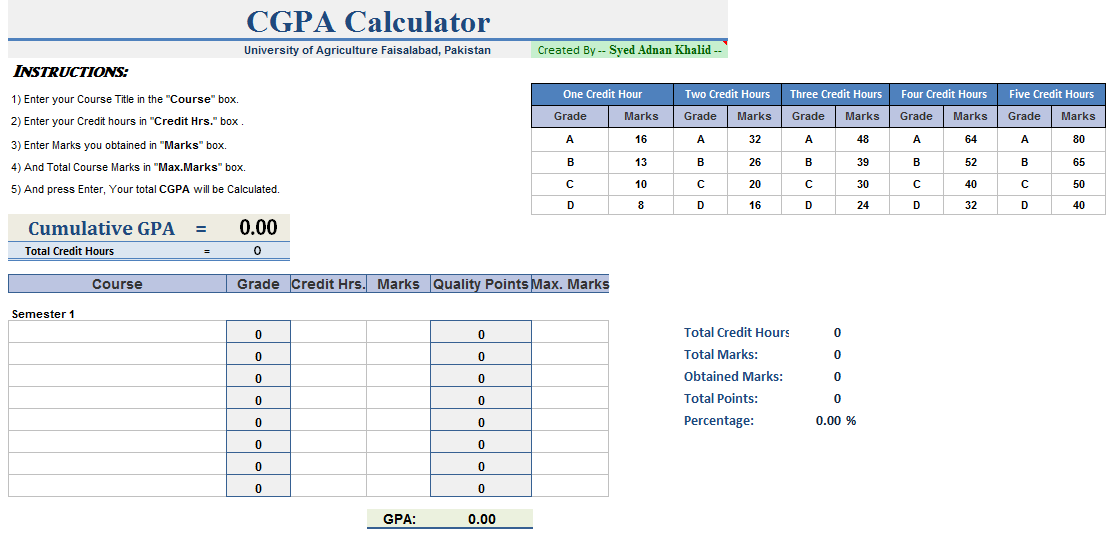Select the "Created By -- Syed Adnan Khalid" cell
This screenshot has width=1119, height=541.
[x=629, y=51]
